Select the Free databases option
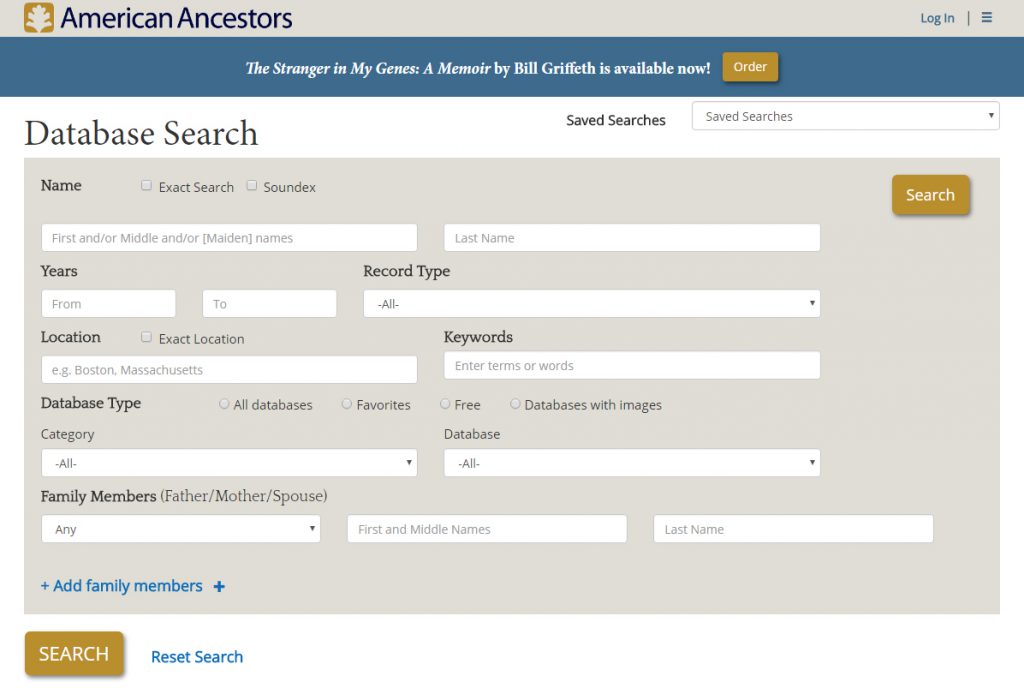 444,404
